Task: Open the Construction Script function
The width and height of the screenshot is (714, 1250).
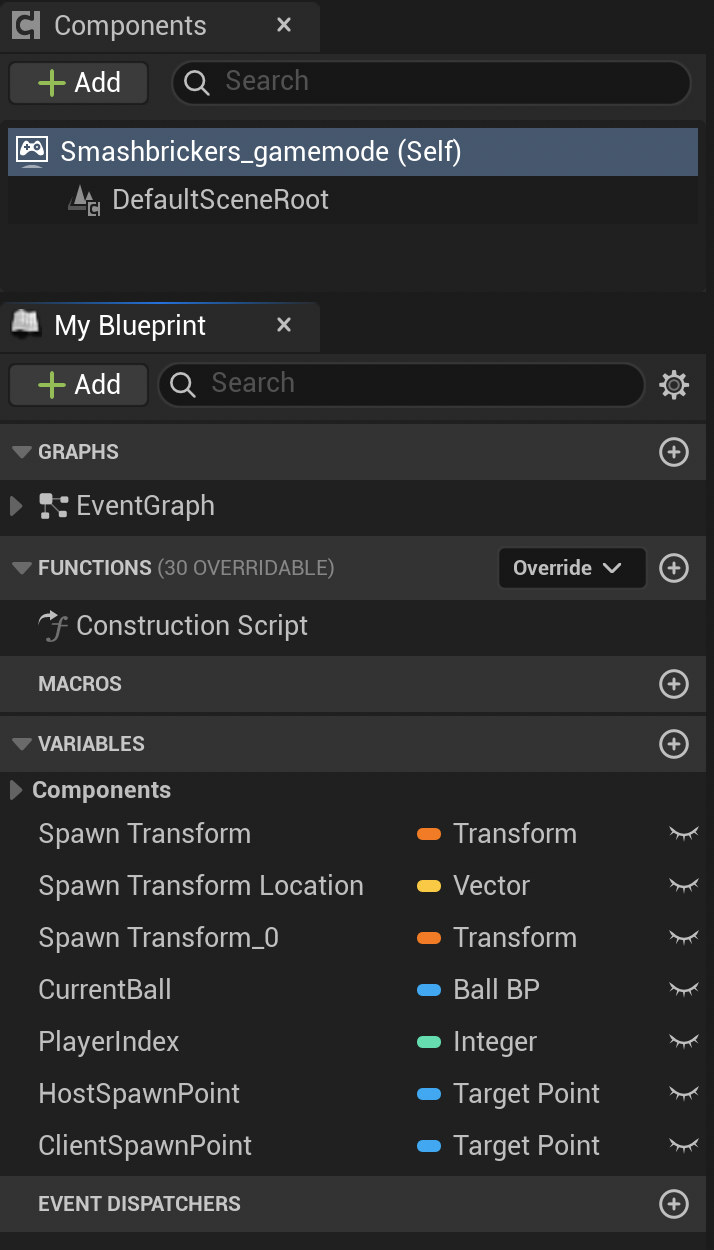Action: [192, 626]
